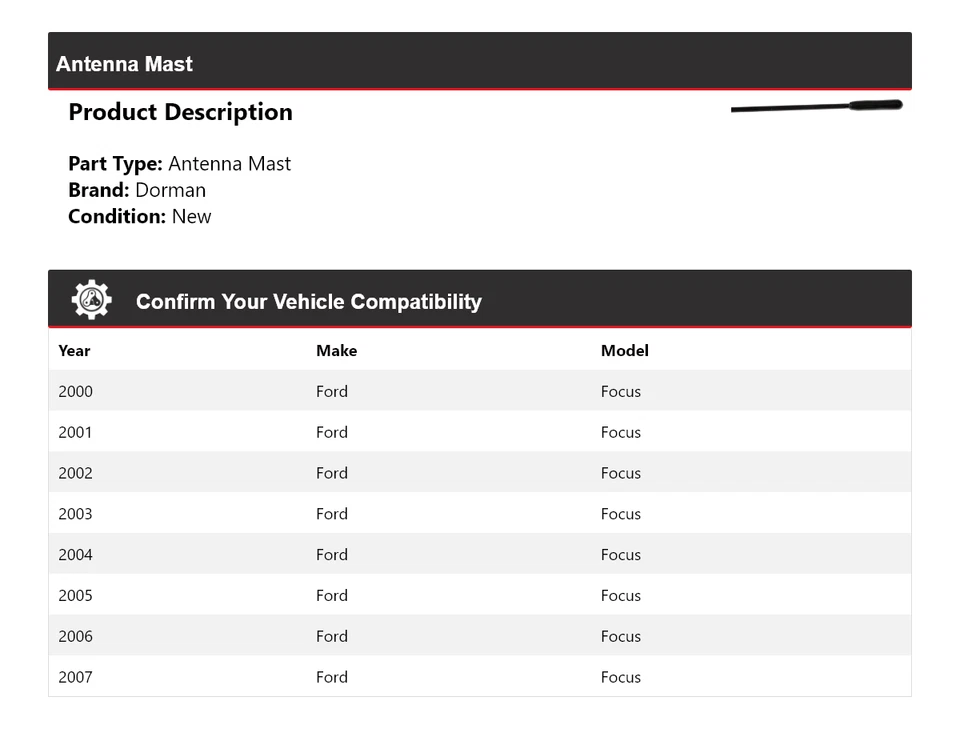Click the Make column header

[336, 351]
